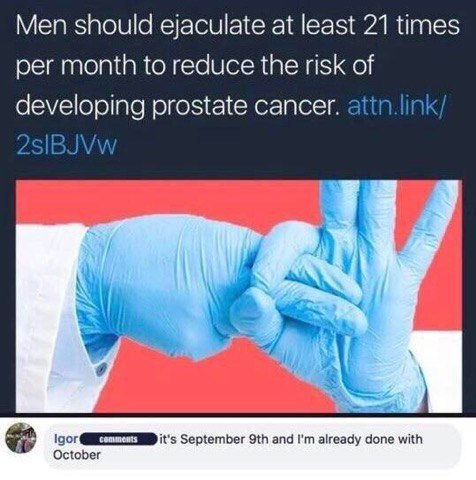Select Igor's comment bubble

pos(253,446)
